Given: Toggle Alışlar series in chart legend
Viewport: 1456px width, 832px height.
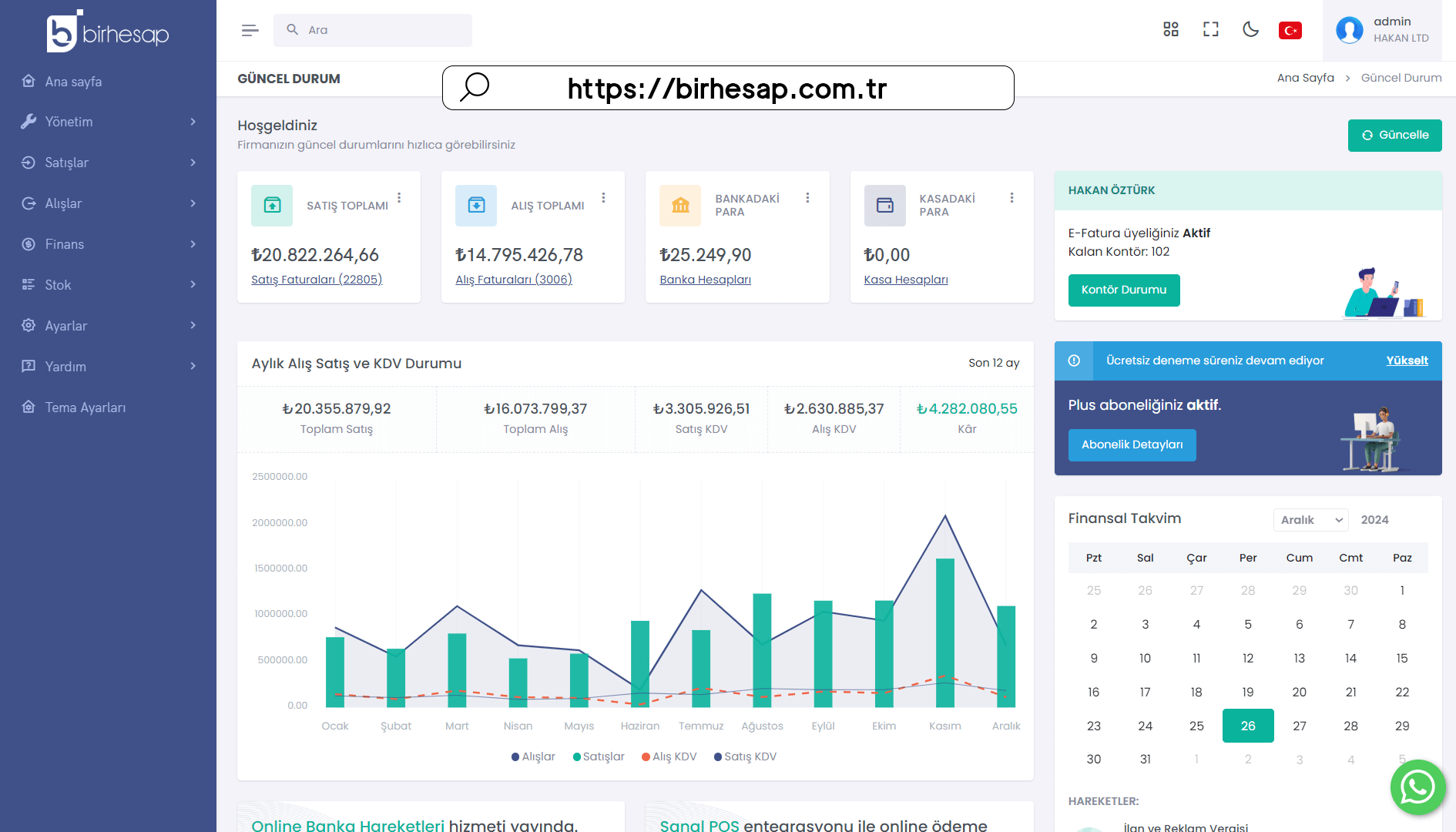Looking at the screenshot, I should point(533,757).
